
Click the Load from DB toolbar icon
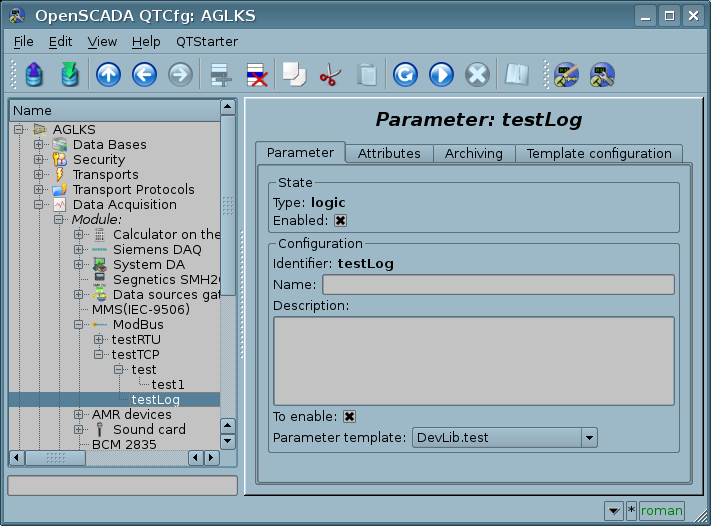tap(34, 74)
